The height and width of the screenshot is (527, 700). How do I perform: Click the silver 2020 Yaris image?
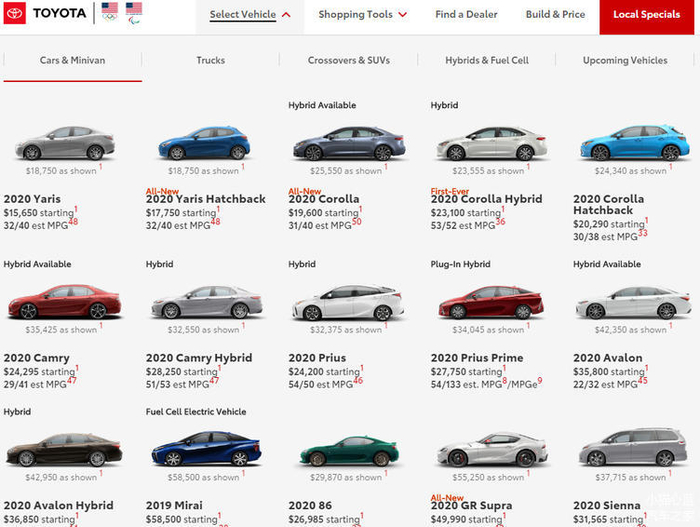coord(65,143)
